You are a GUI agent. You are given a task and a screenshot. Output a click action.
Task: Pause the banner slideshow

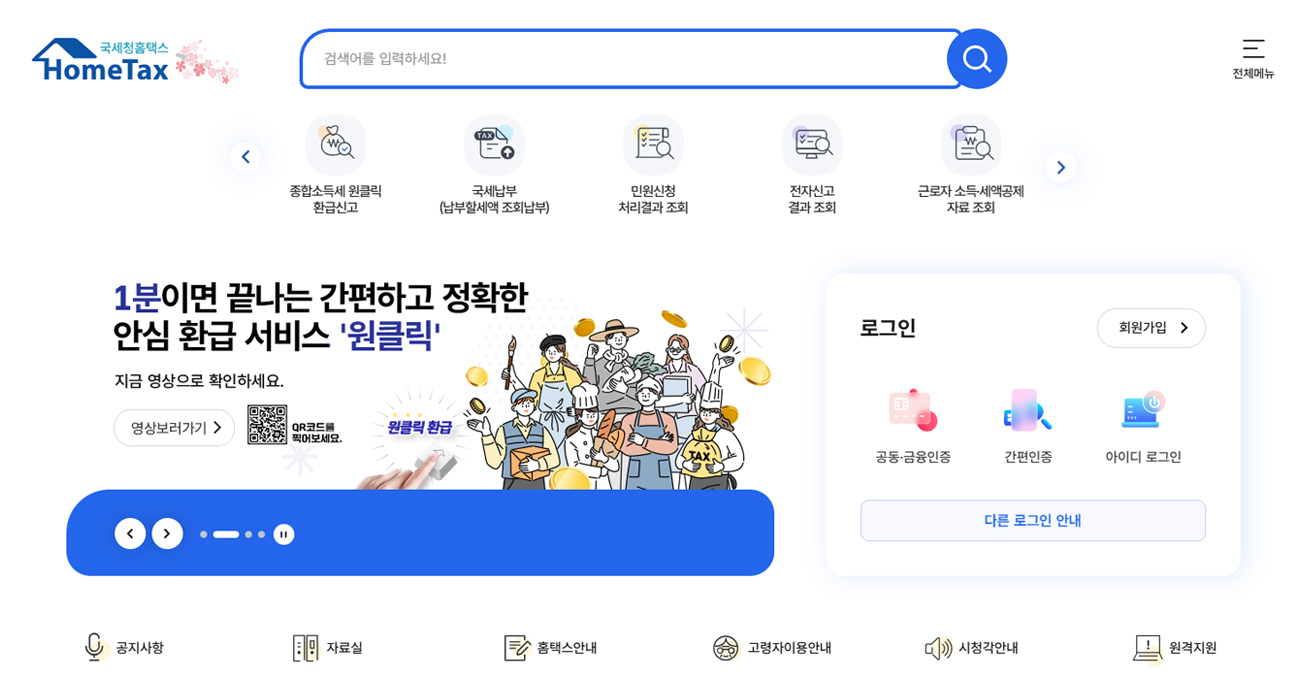284,534
